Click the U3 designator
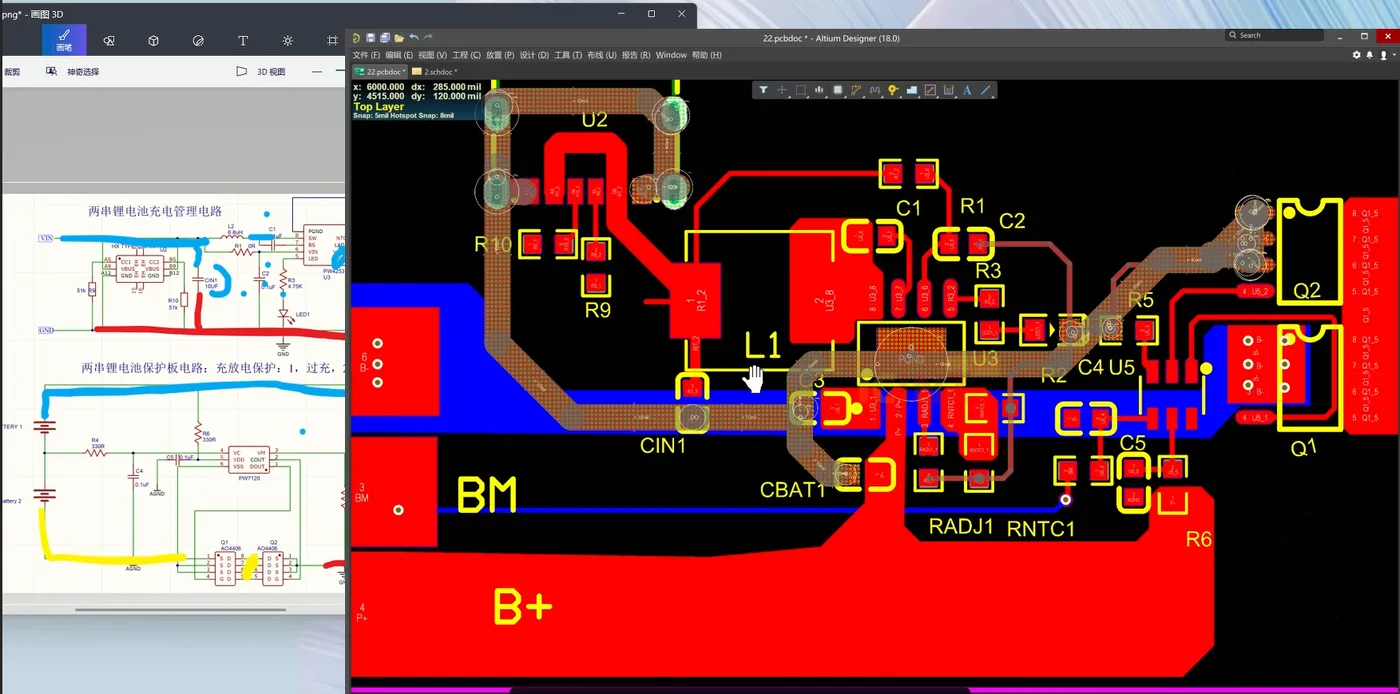The height and width of the screenshot is (694, 1400). 985,358
